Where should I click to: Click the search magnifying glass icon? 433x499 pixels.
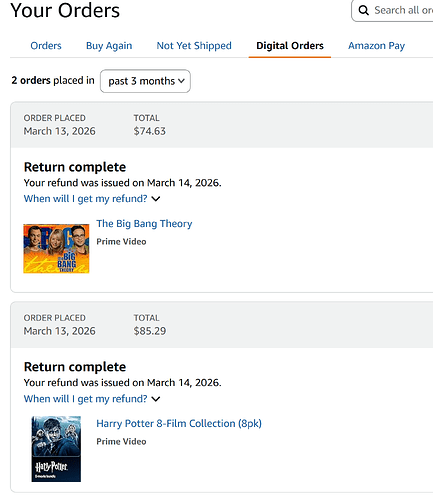363,10
